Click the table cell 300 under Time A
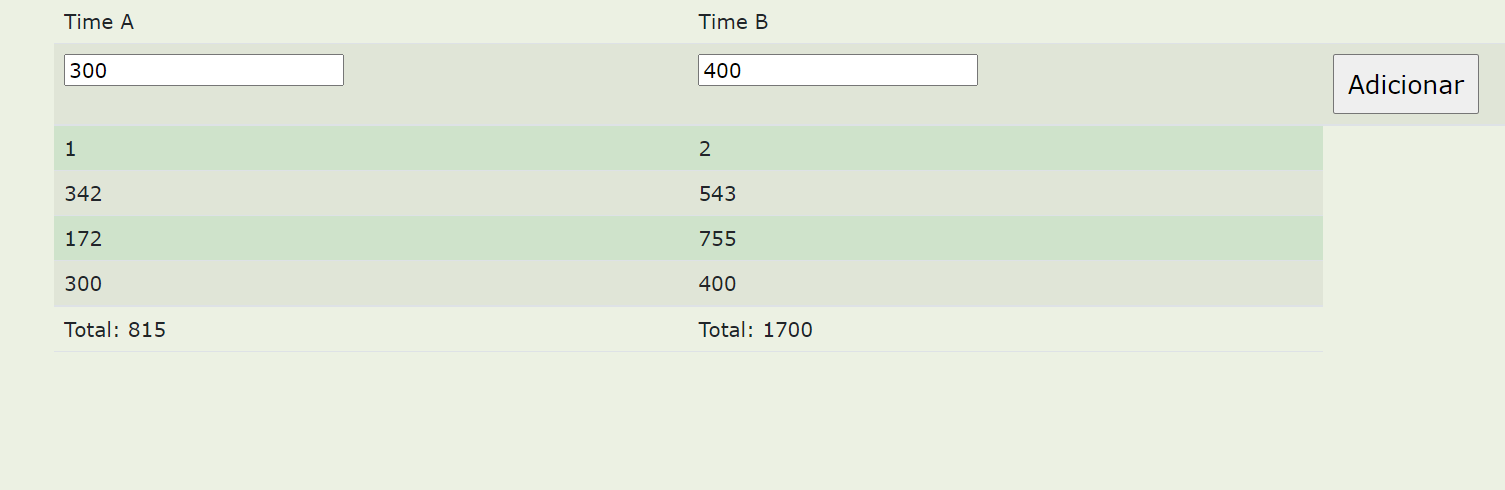This screenshot has width=1505, height=490. tap(371, 284)
